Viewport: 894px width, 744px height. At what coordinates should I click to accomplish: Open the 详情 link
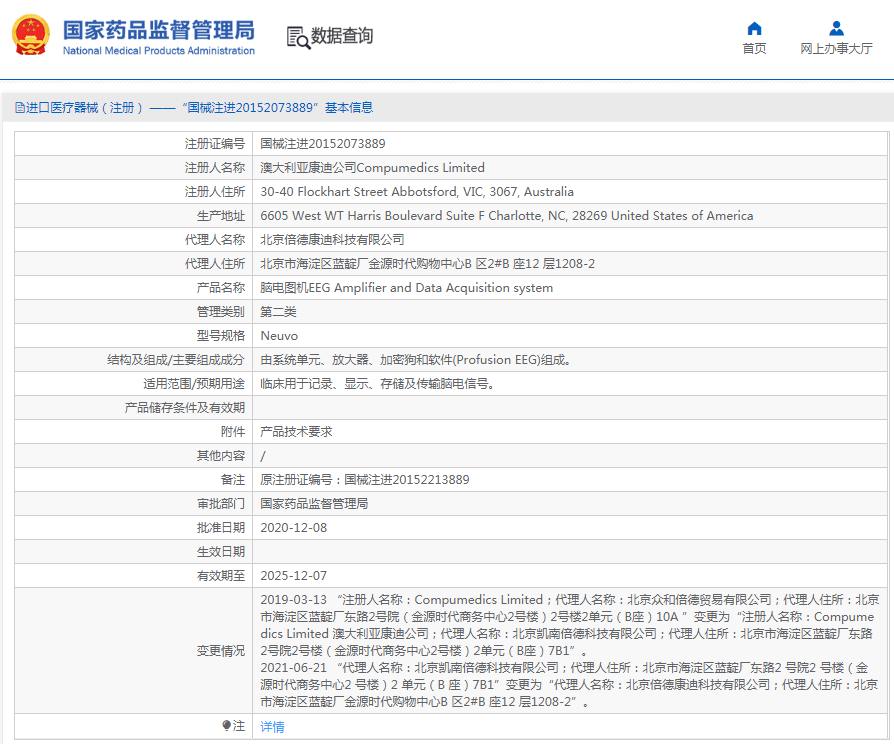tap(272, 727)
